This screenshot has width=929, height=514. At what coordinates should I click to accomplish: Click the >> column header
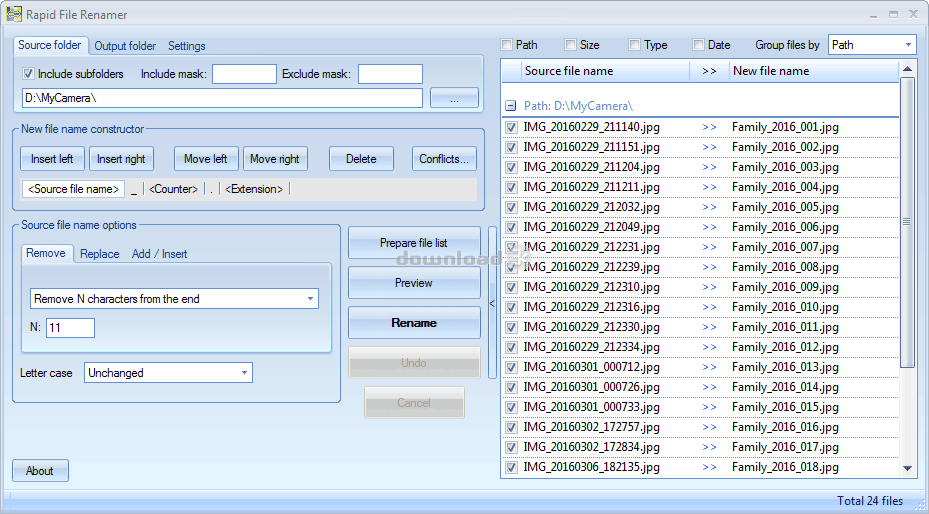[709, 71]
